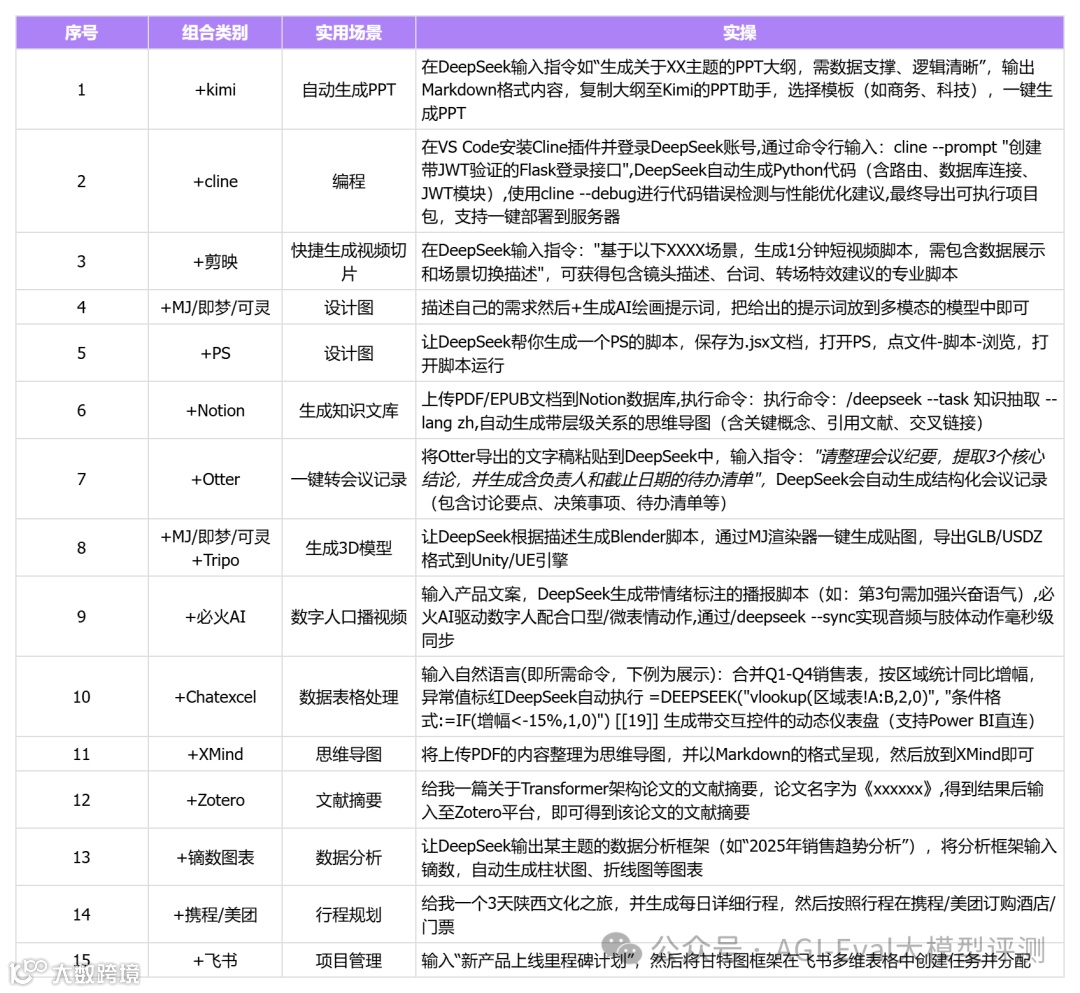Select the +MJ/即梦/可灵 cell in row 4
The image size is (1080, 993).
[x=215, y=307]
